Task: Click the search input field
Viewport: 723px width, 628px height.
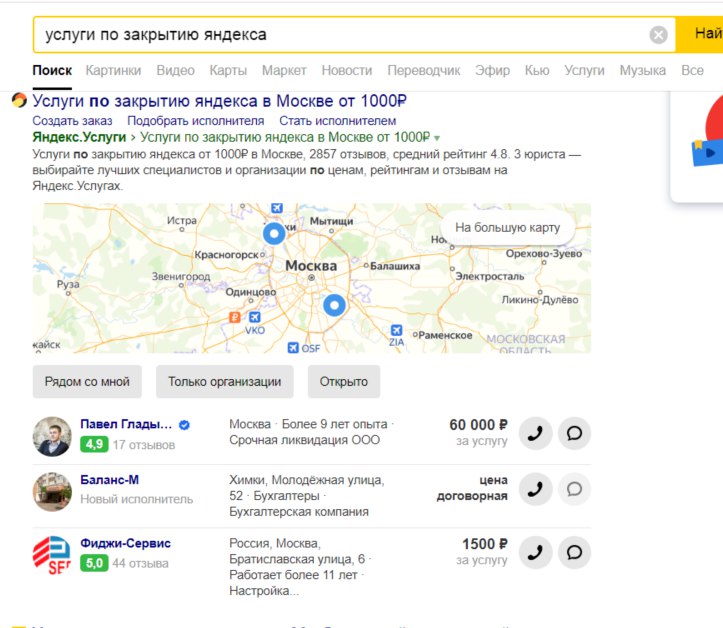Action: click(x=354, y=35)
